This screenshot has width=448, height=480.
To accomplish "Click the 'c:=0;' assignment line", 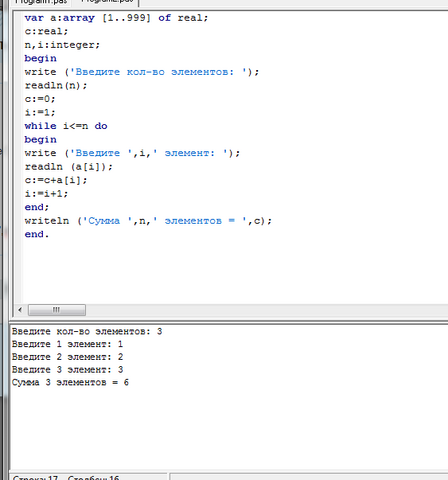I will 40,99.
